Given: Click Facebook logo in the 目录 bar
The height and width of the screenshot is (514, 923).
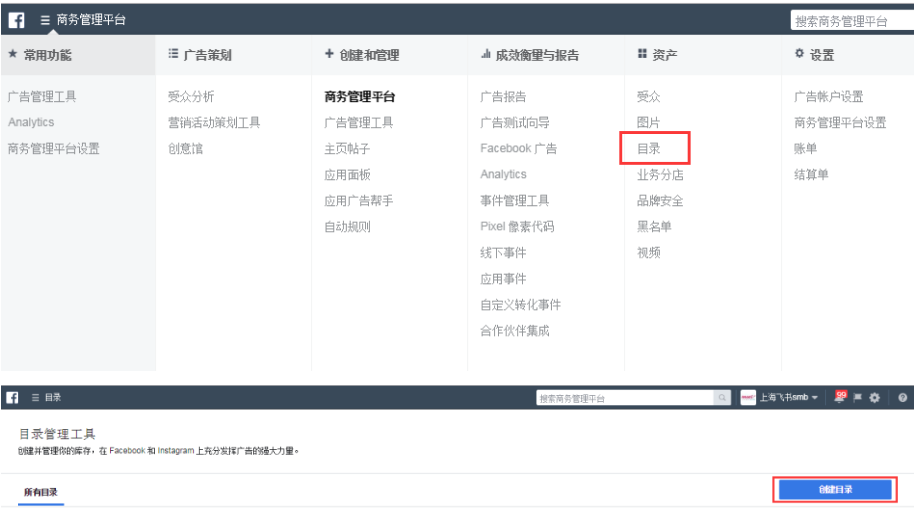Looking at the screenshot, I should pos(12,397).
